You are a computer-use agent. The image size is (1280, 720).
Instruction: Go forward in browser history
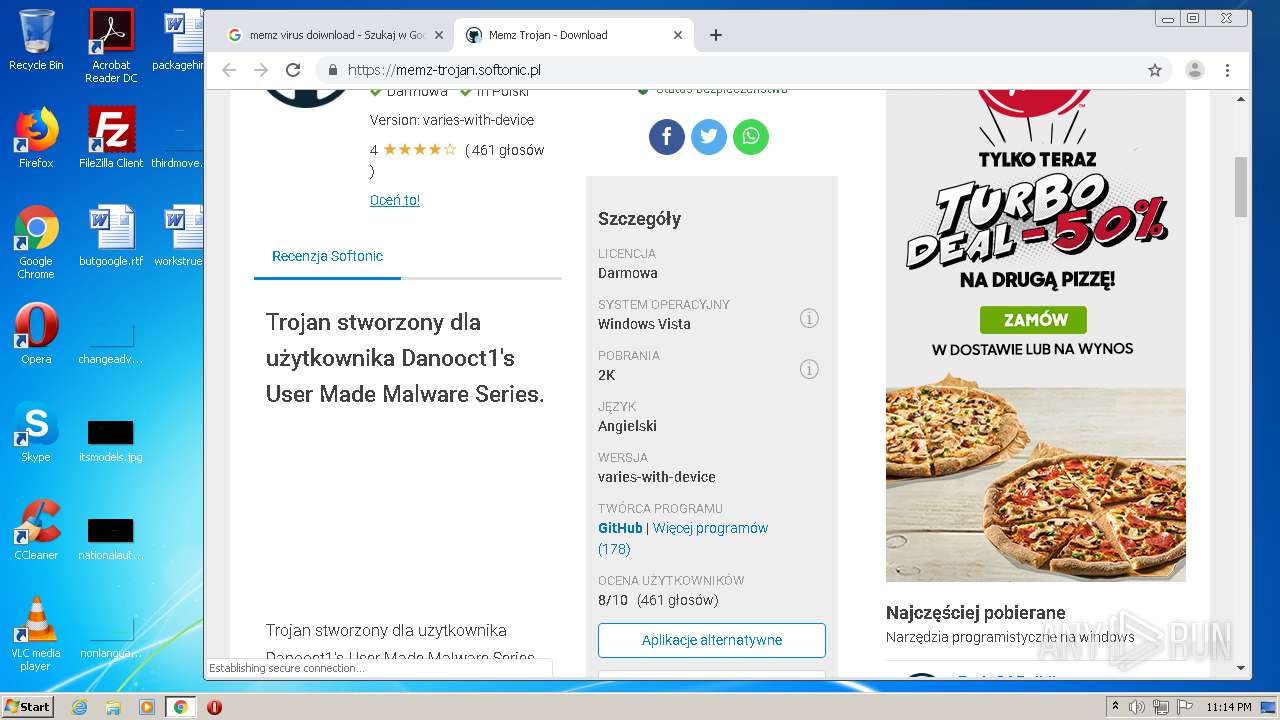point(261,70)
